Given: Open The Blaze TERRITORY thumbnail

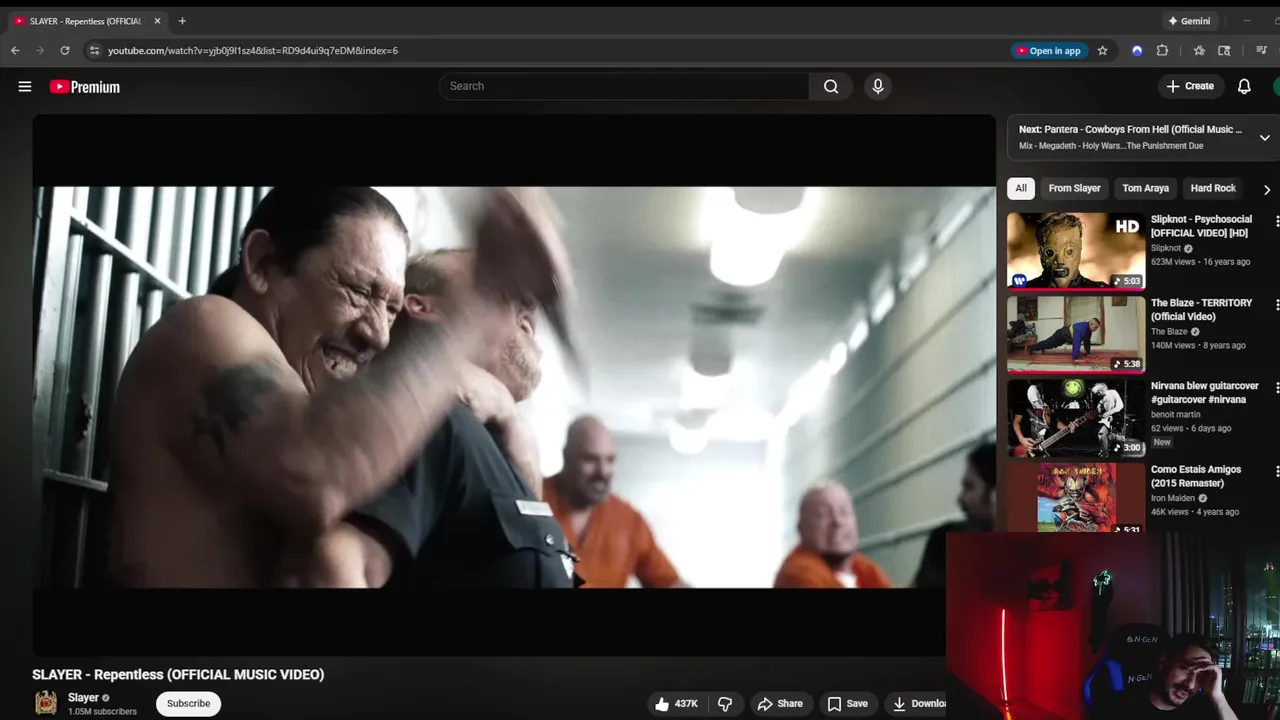Looking at the screenshot, I should coord(1076,334).
